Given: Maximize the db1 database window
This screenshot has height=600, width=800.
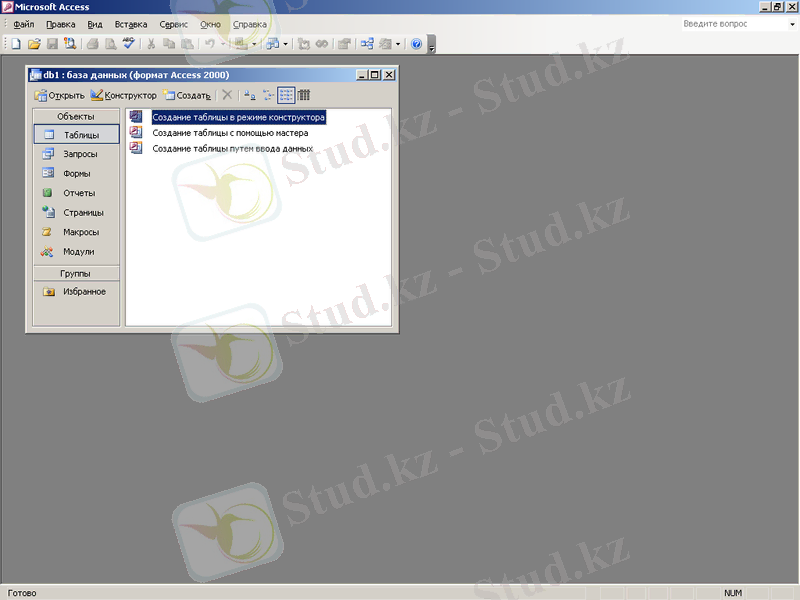Looking at the screenshot, I should click(375, 75).
